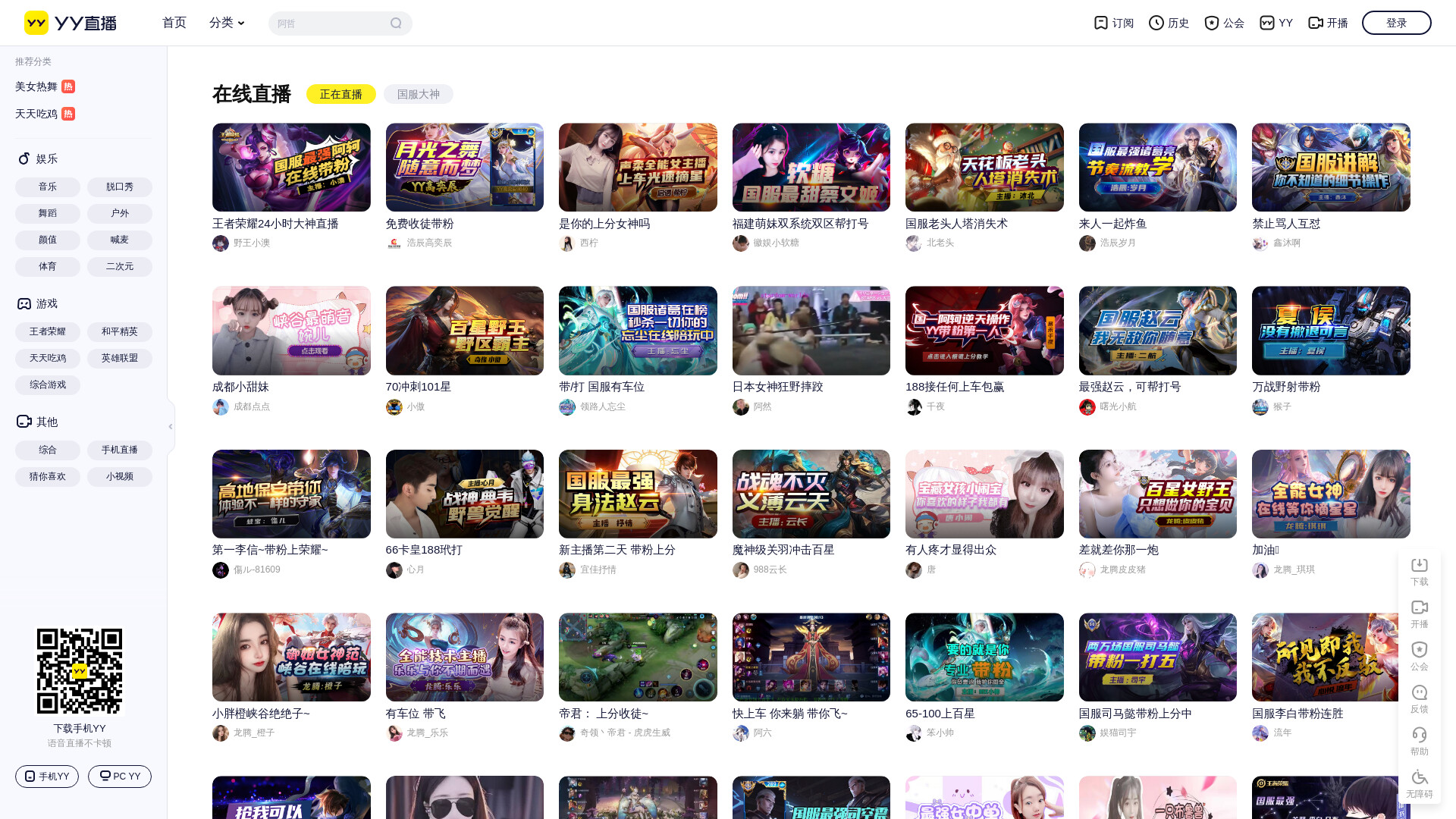
Task: Open 订阅 subscriptions in the header
Action: pyautogui.click(x=1113, y=23)
